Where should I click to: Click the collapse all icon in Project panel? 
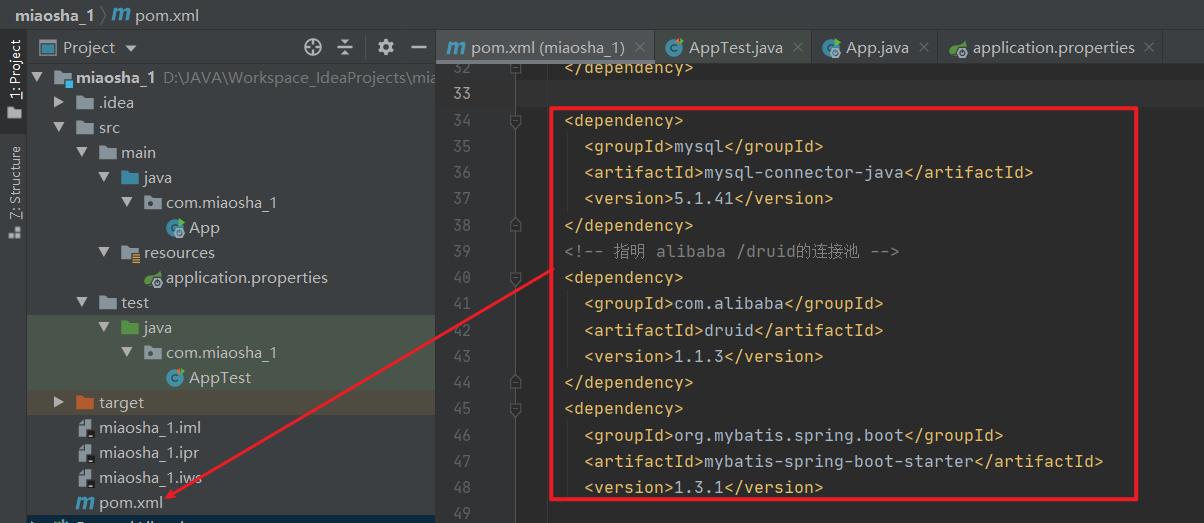point(345,47)
